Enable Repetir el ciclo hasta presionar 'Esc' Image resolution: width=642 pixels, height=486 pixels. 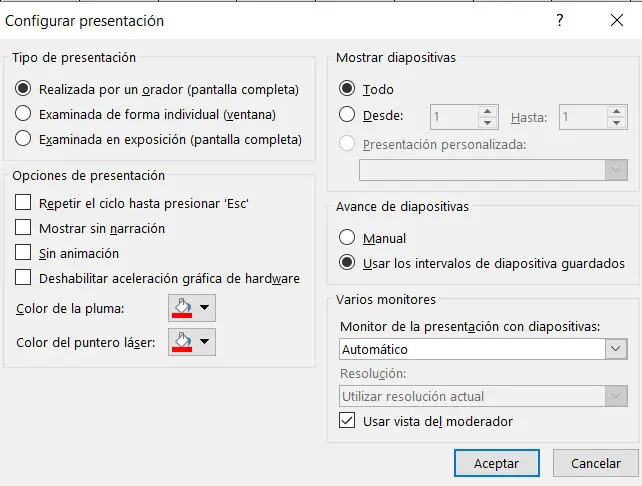(x=24, y=203)
